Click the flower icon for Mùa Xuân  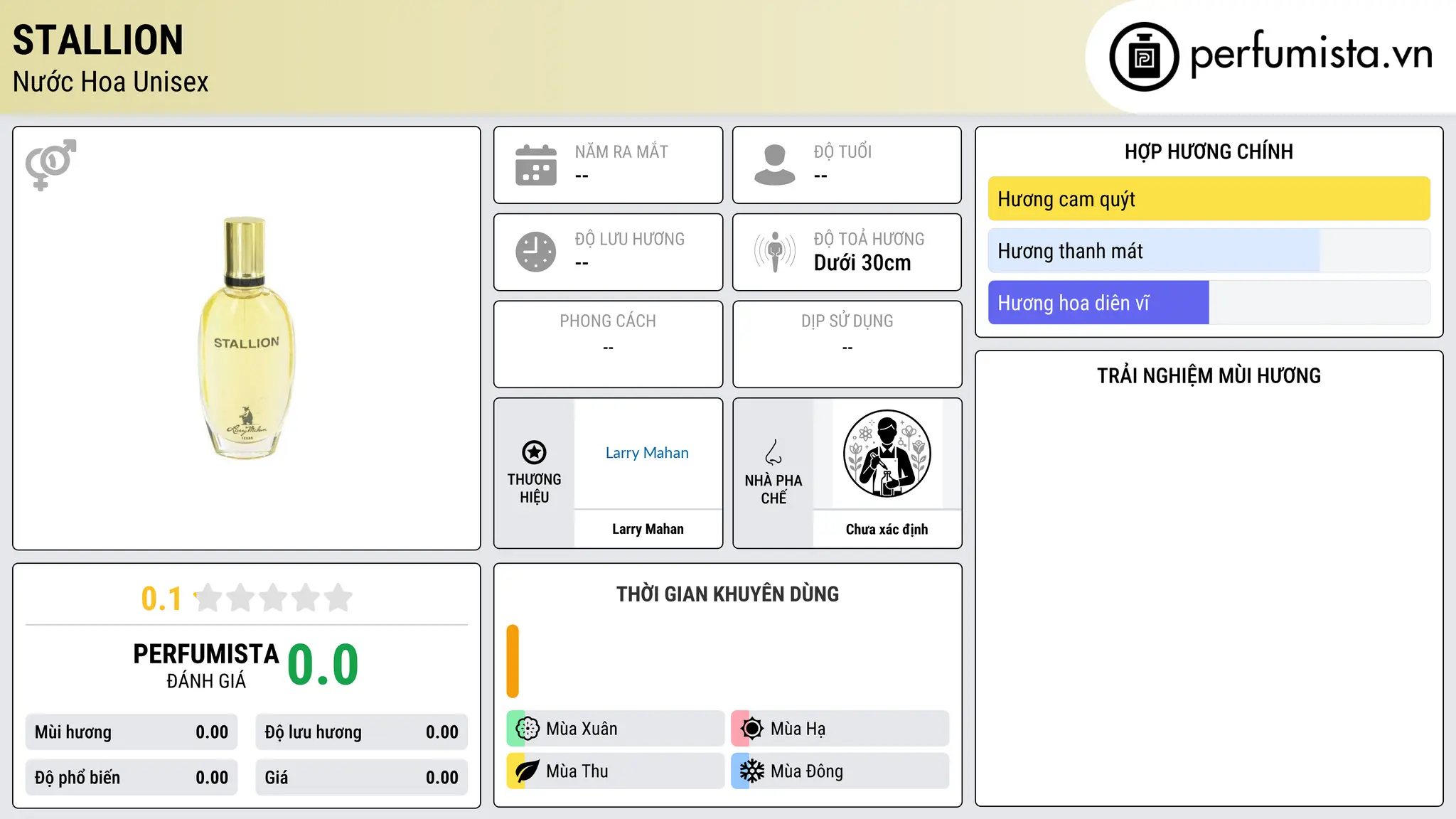pos(528,729)
